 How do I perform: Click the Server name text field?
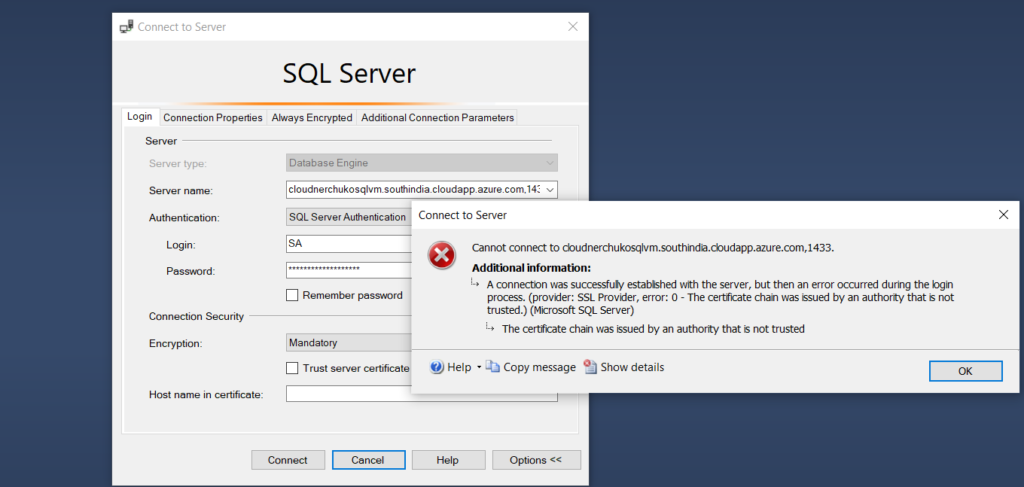pos(415,190)
